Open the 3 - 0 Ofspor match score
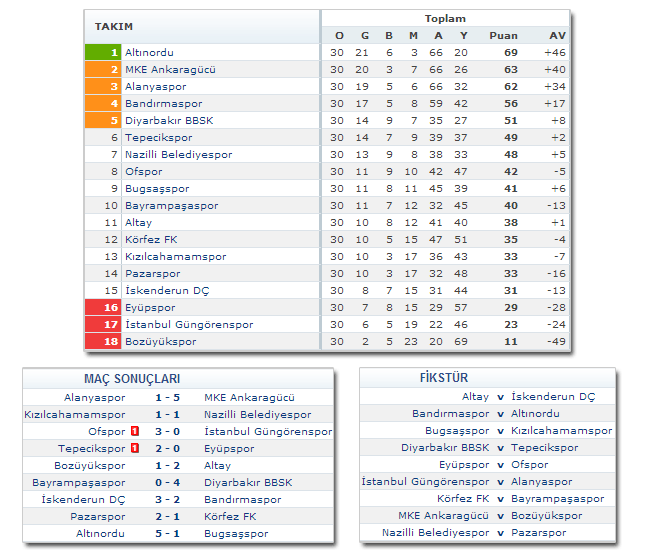 pyautogui.click(x=167, y=432)
